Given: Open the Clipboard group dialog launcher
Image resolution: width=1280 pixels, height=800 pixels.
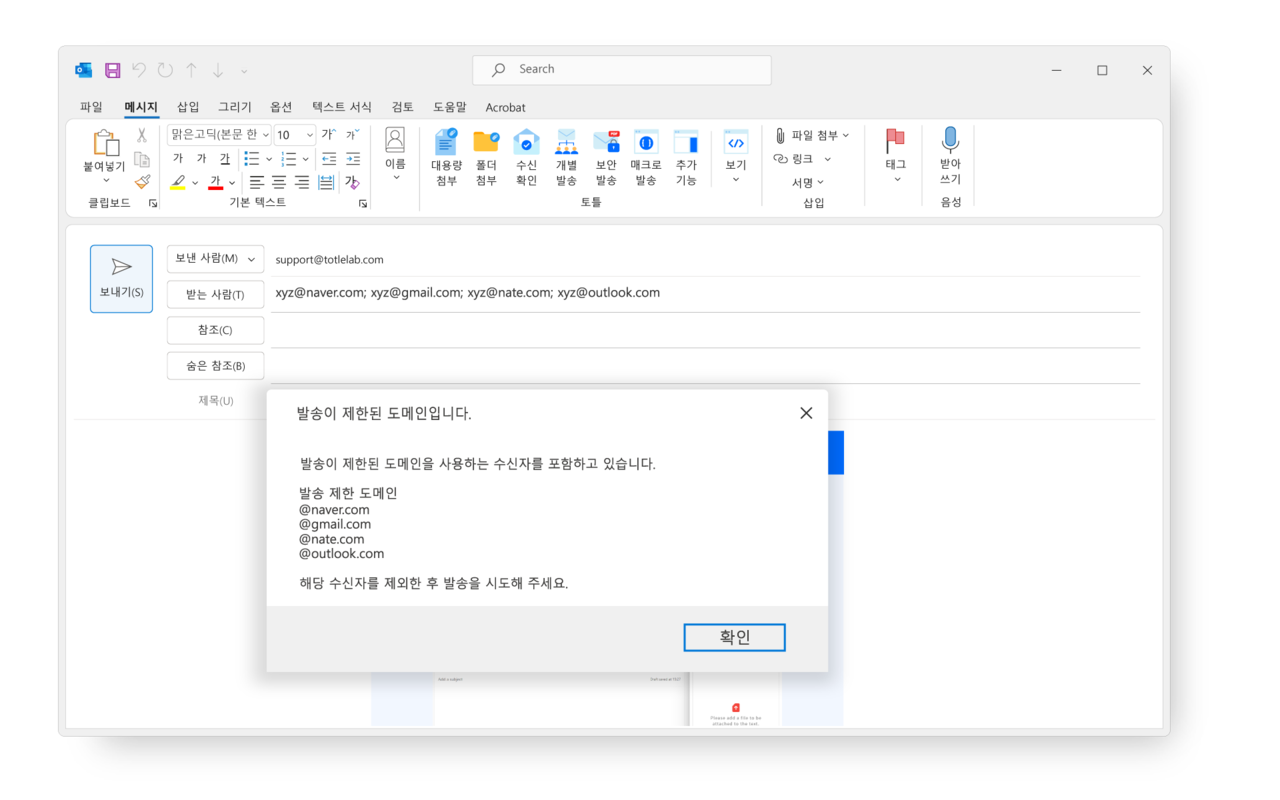Looking at the screenshot, I should 153,203.
